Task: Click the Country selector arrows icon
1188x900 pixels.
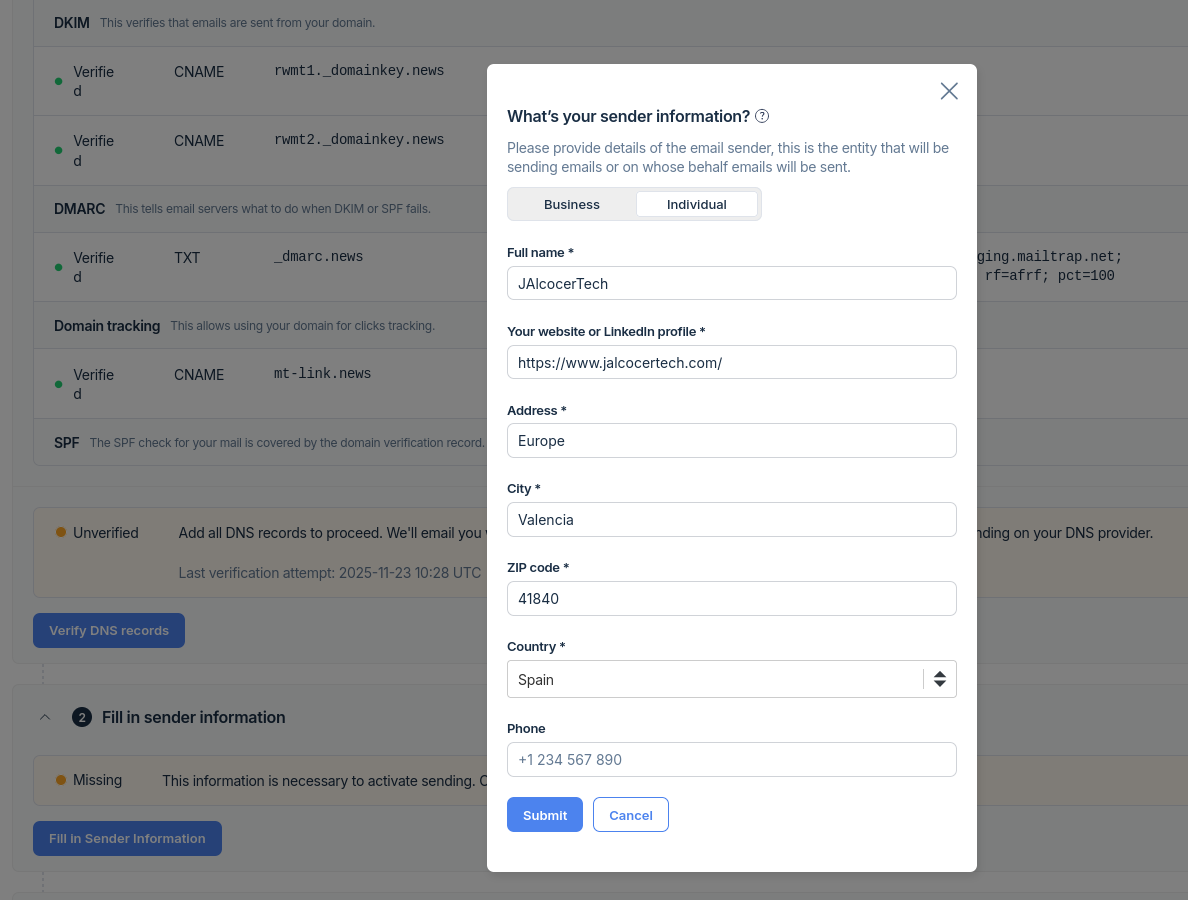Action: tap(940, 679)
